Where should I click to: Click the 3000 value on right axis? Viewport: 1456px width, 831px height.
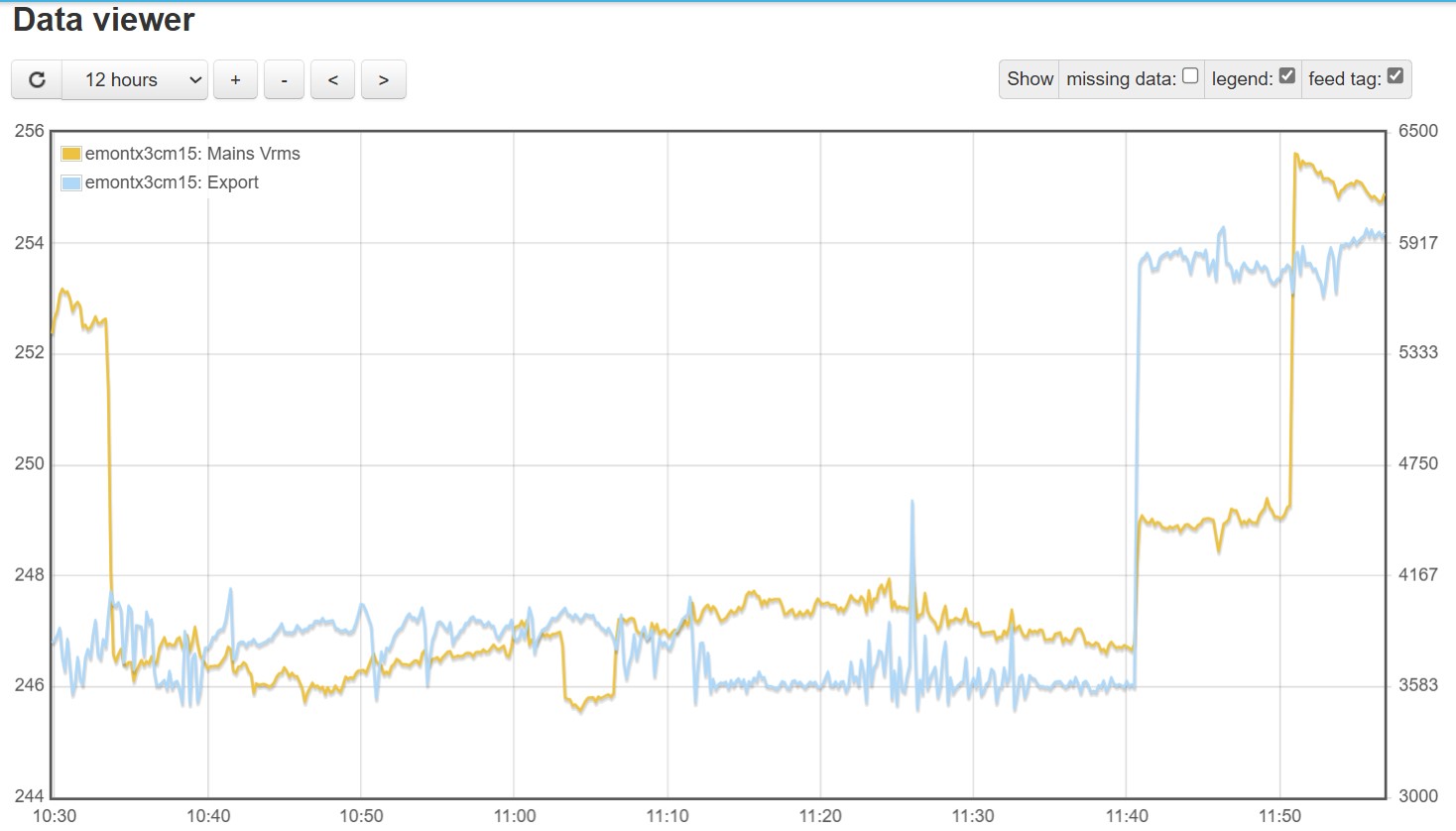[1418, 795]
